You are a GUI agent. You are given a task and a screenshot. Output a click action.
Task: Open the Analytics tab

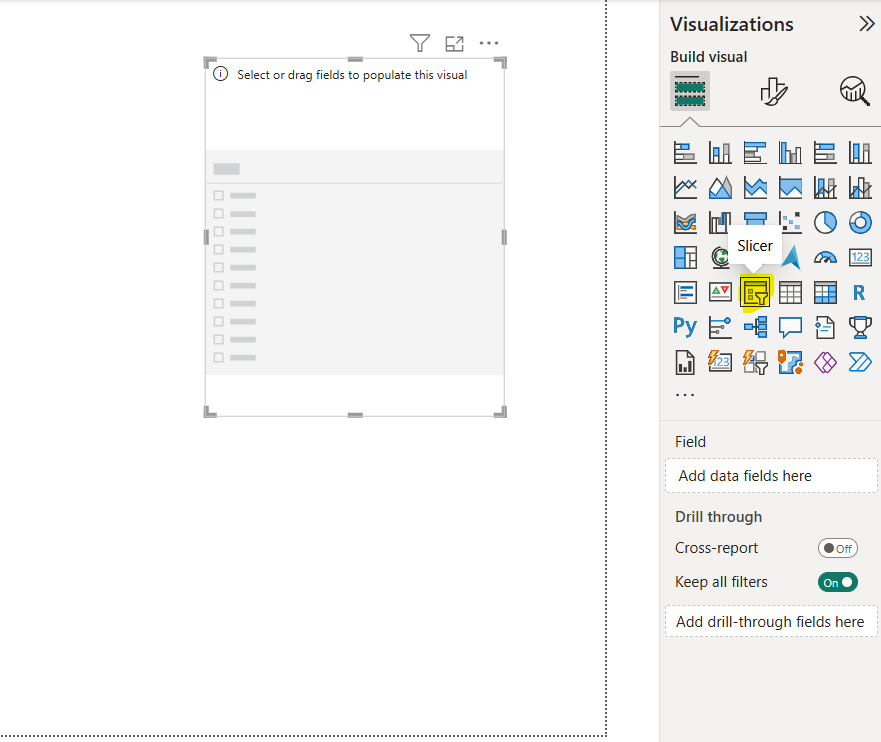(x=854, y=92)
